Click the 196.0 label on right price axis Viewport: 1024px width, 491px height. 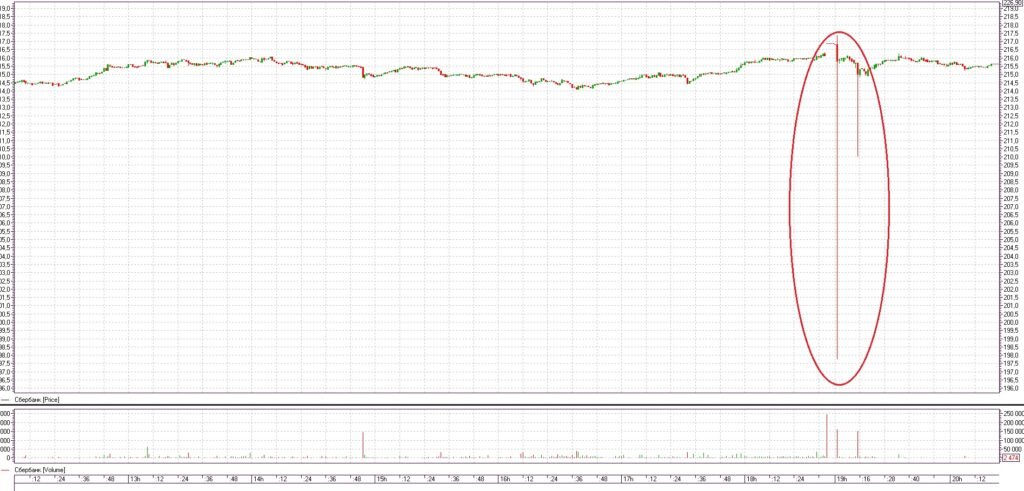1012,388
